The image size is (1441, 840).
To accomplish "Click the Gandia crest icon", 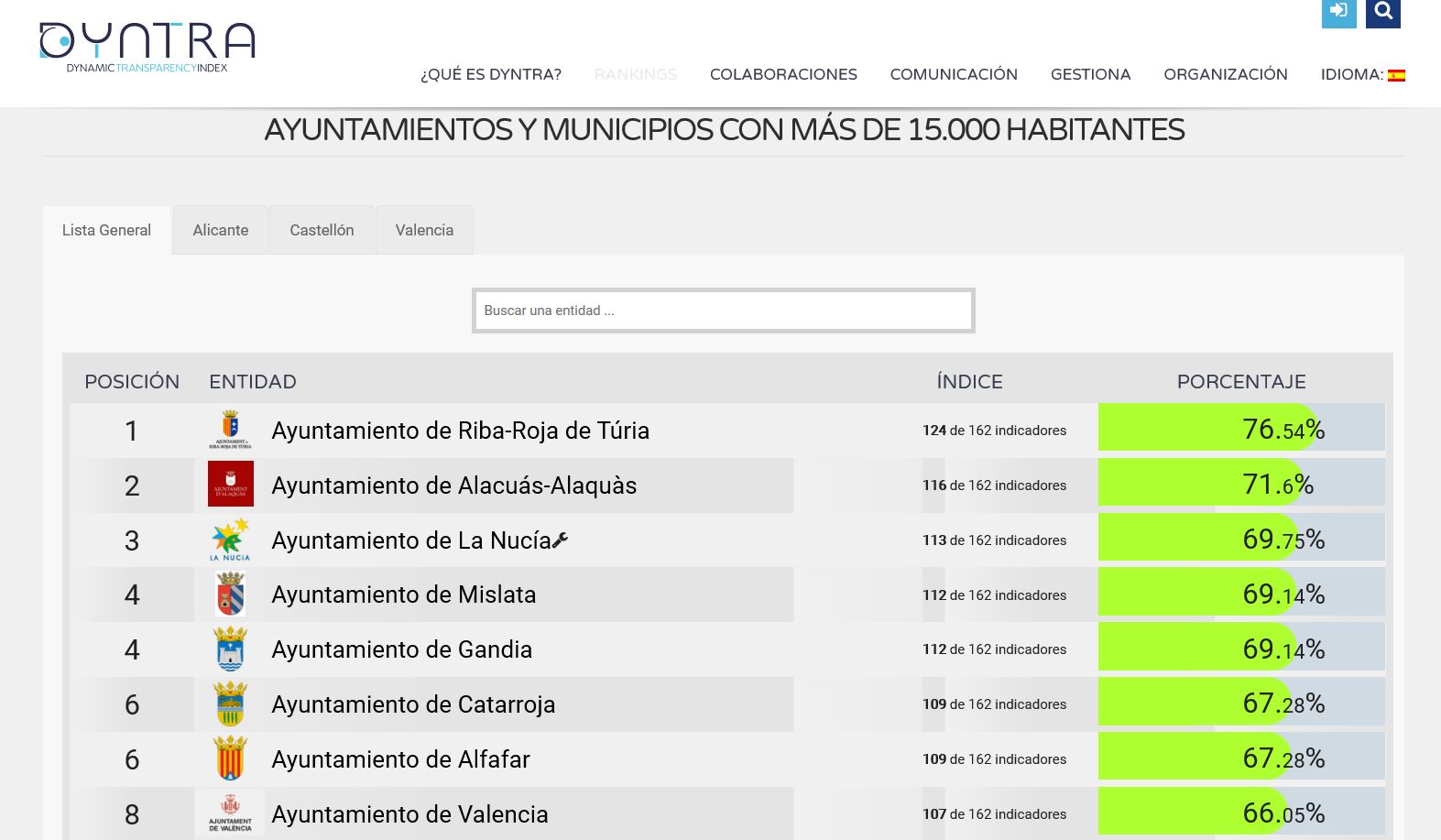I will pyautogui.click(x=230, y=649).
